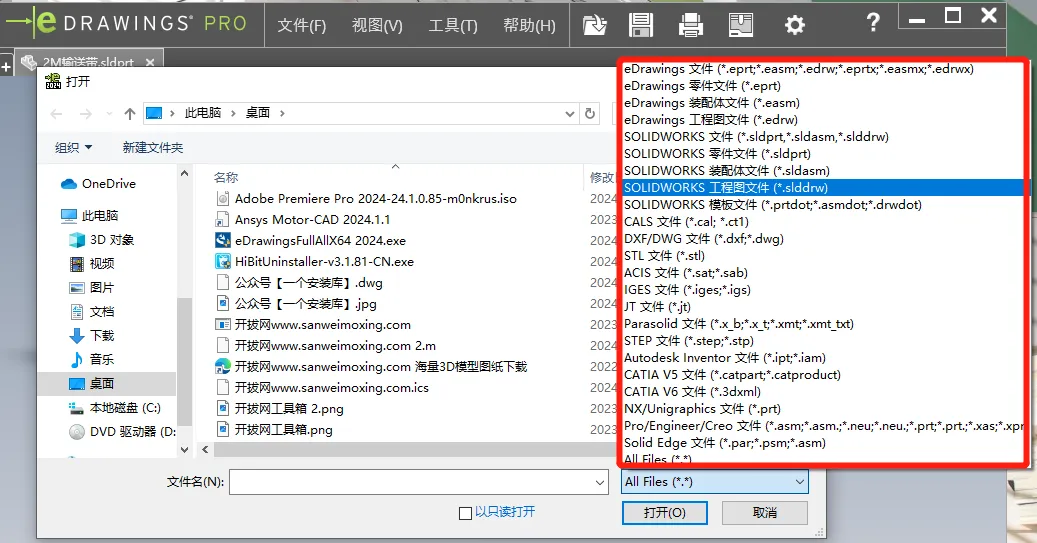Select the Ansys Motor-CAD 2024.1.1 file
Viewport: 1037px width, 543px height.
point(303,220)
